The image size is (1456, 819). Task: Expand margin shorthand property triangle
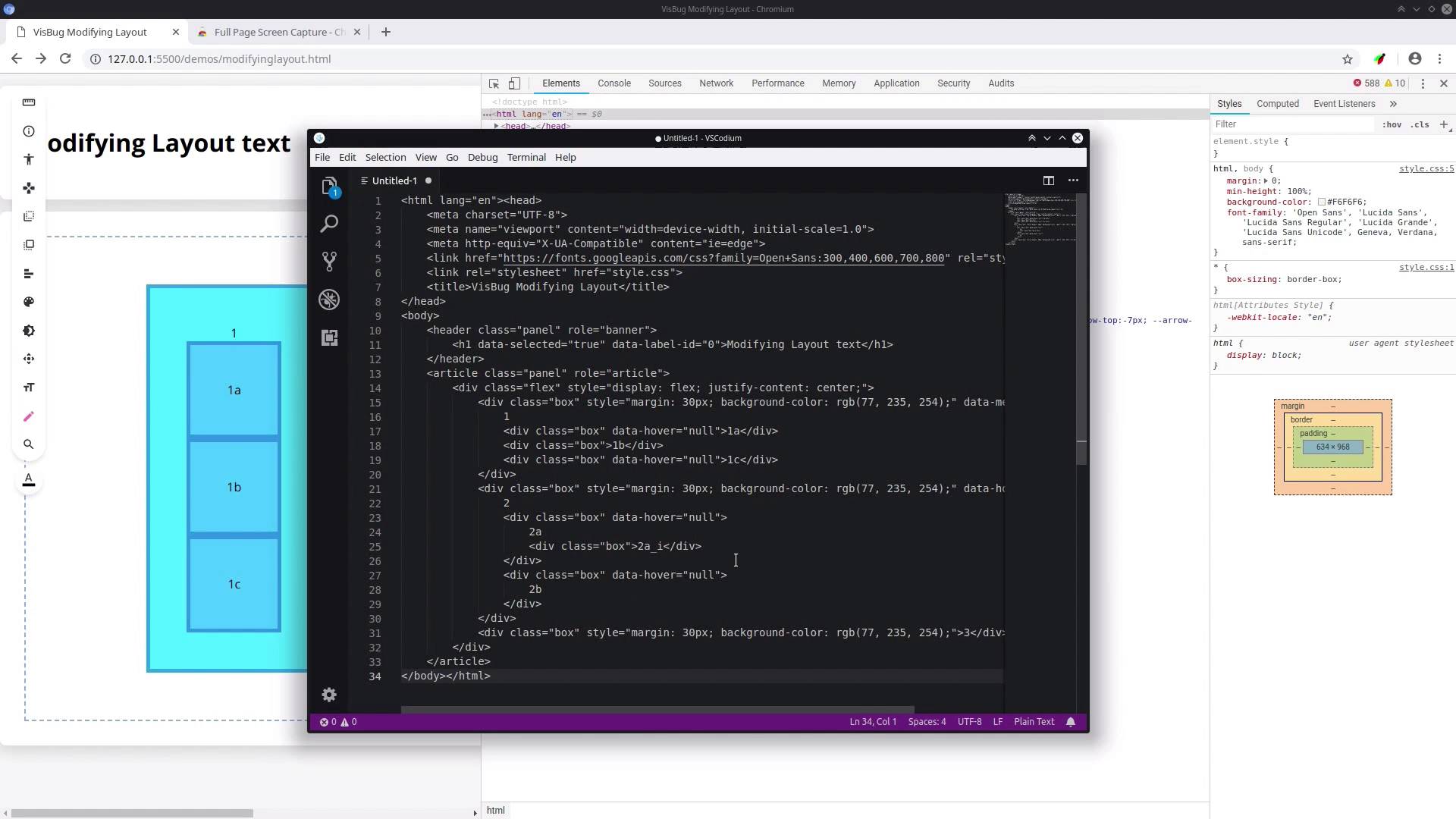[1266, 181]
